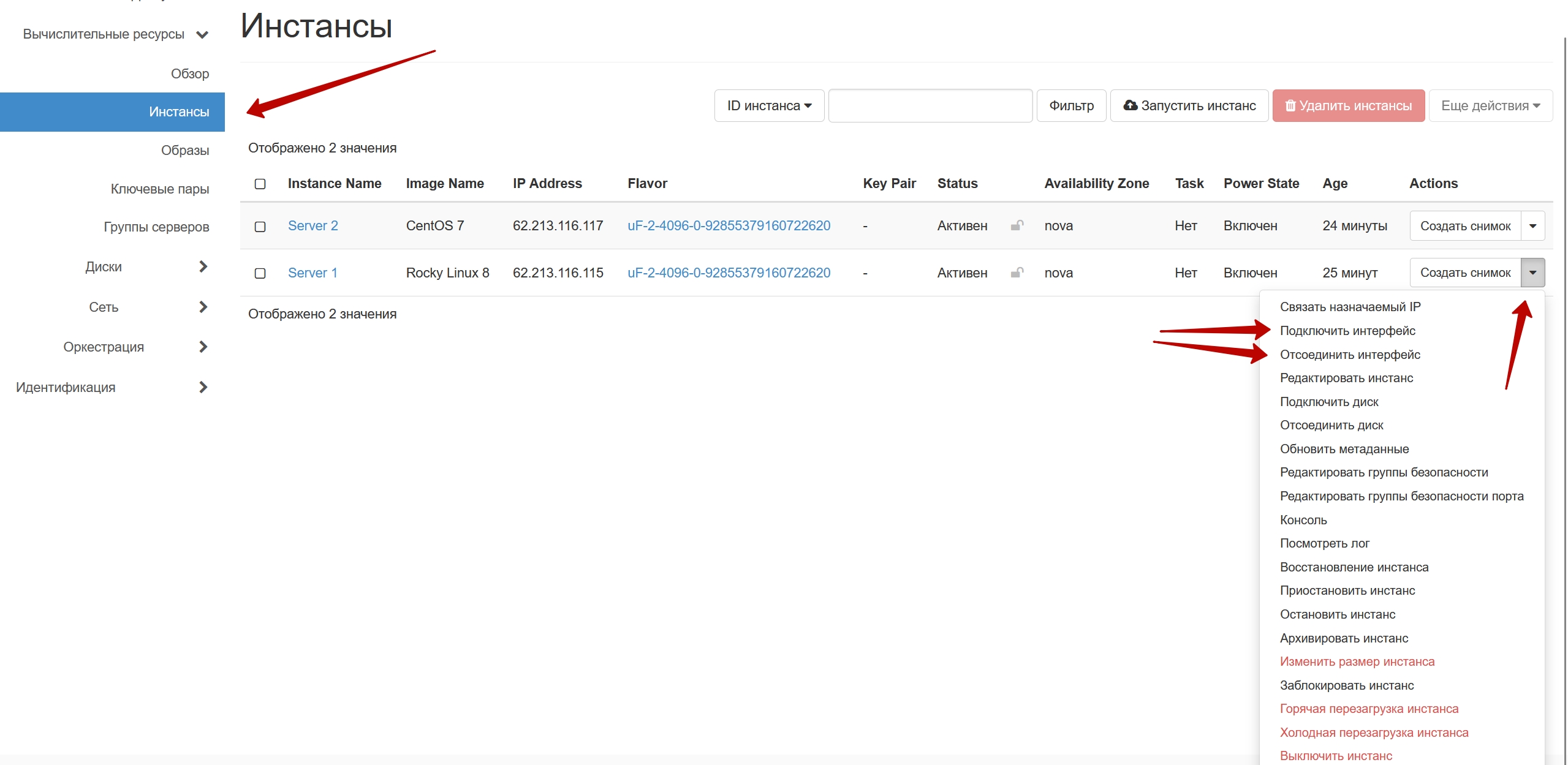Open Server 2 actions dropdown arrow

(x=1532, y=226)
